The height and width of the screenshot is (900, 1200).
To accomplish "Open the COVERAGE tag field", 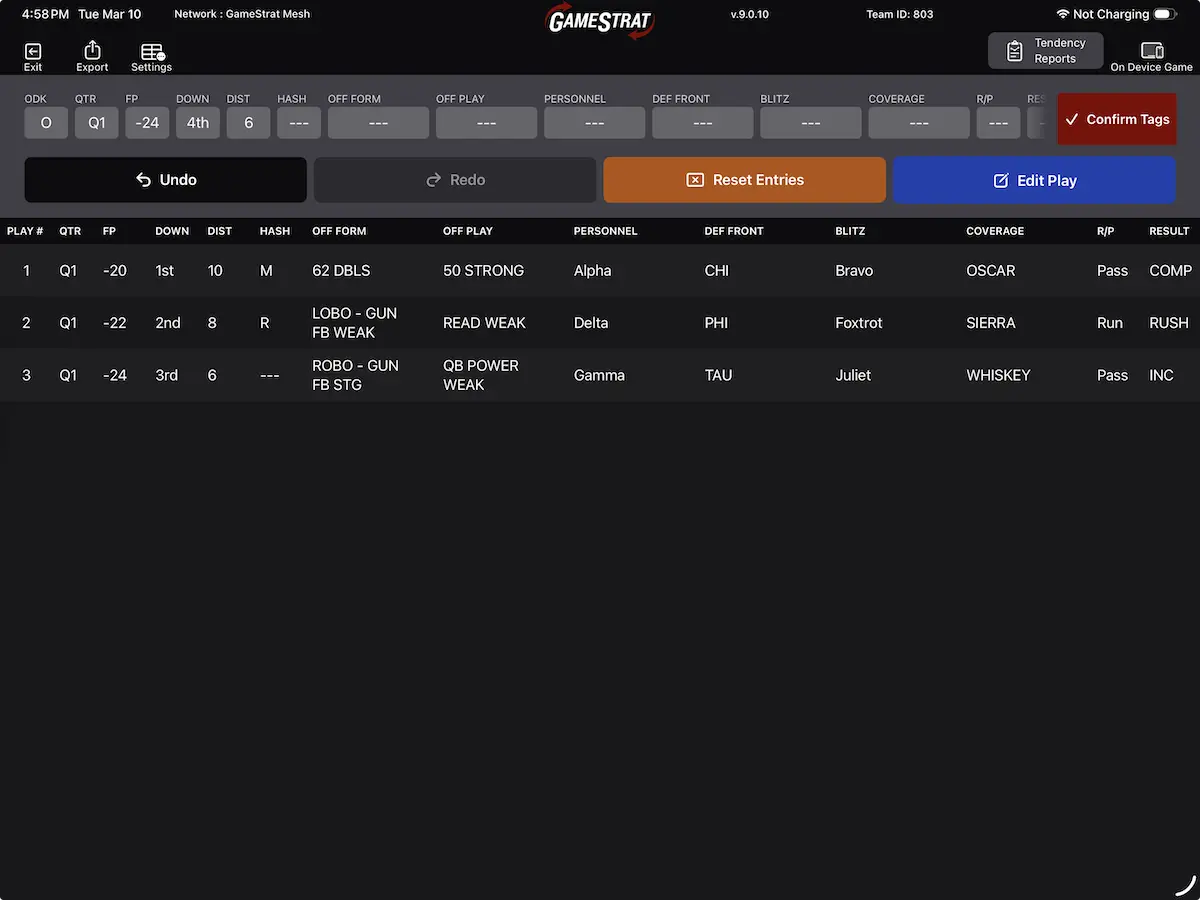I will [918, 123].
